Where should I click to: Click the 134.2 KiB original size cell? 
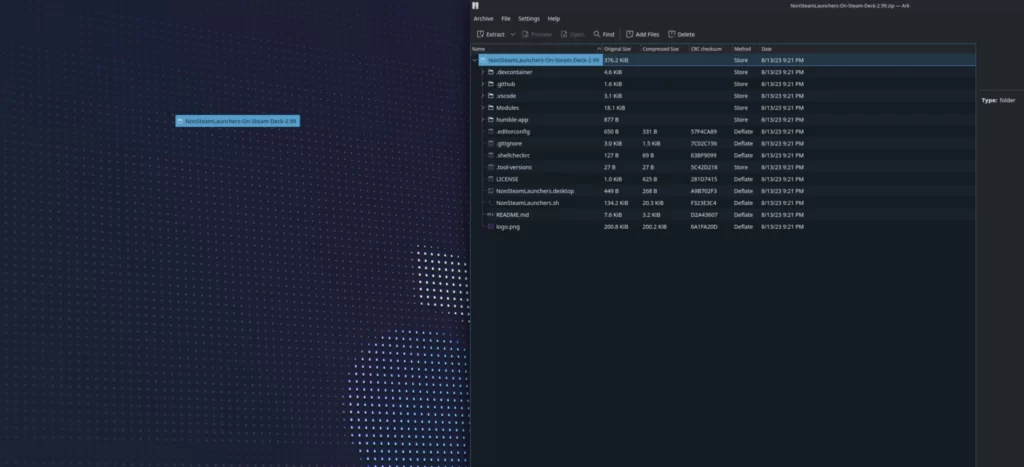[616, 203]
